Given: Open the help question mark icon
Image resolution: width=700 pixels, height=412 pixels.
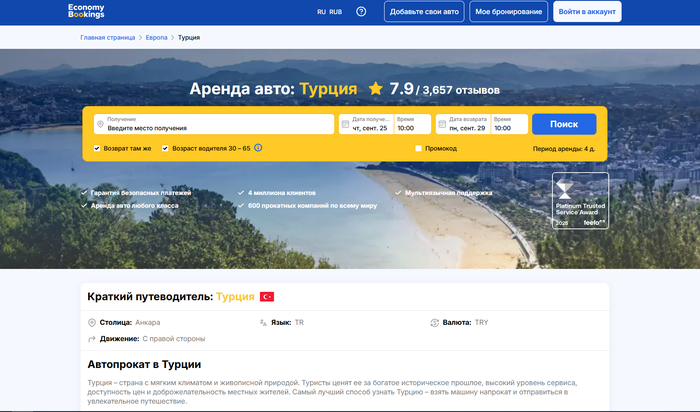Looking at the screenshot, I should (x=361, y=12).
